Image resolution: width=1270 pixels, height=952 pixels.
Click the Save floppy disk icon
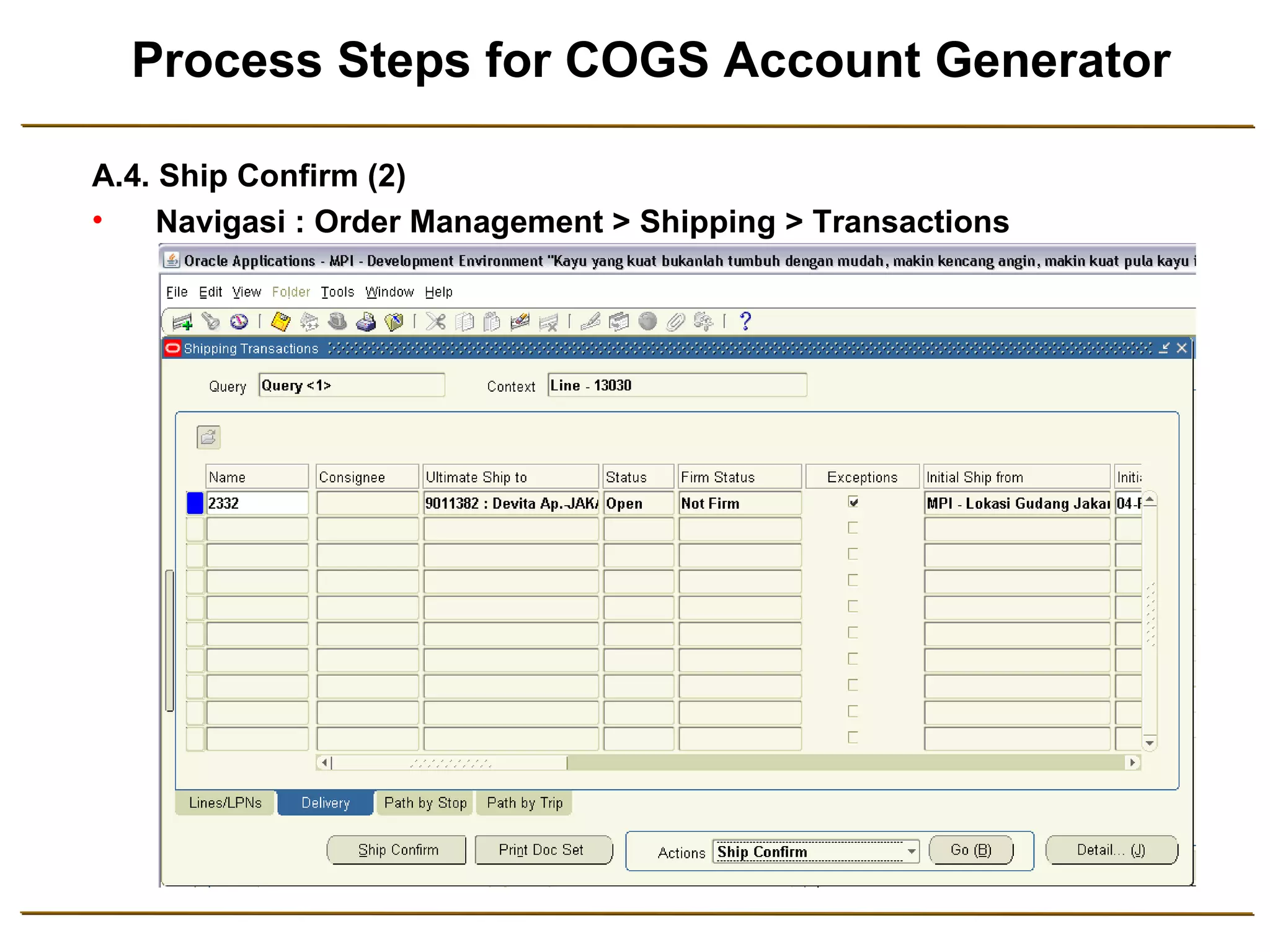tap(280, 321)
